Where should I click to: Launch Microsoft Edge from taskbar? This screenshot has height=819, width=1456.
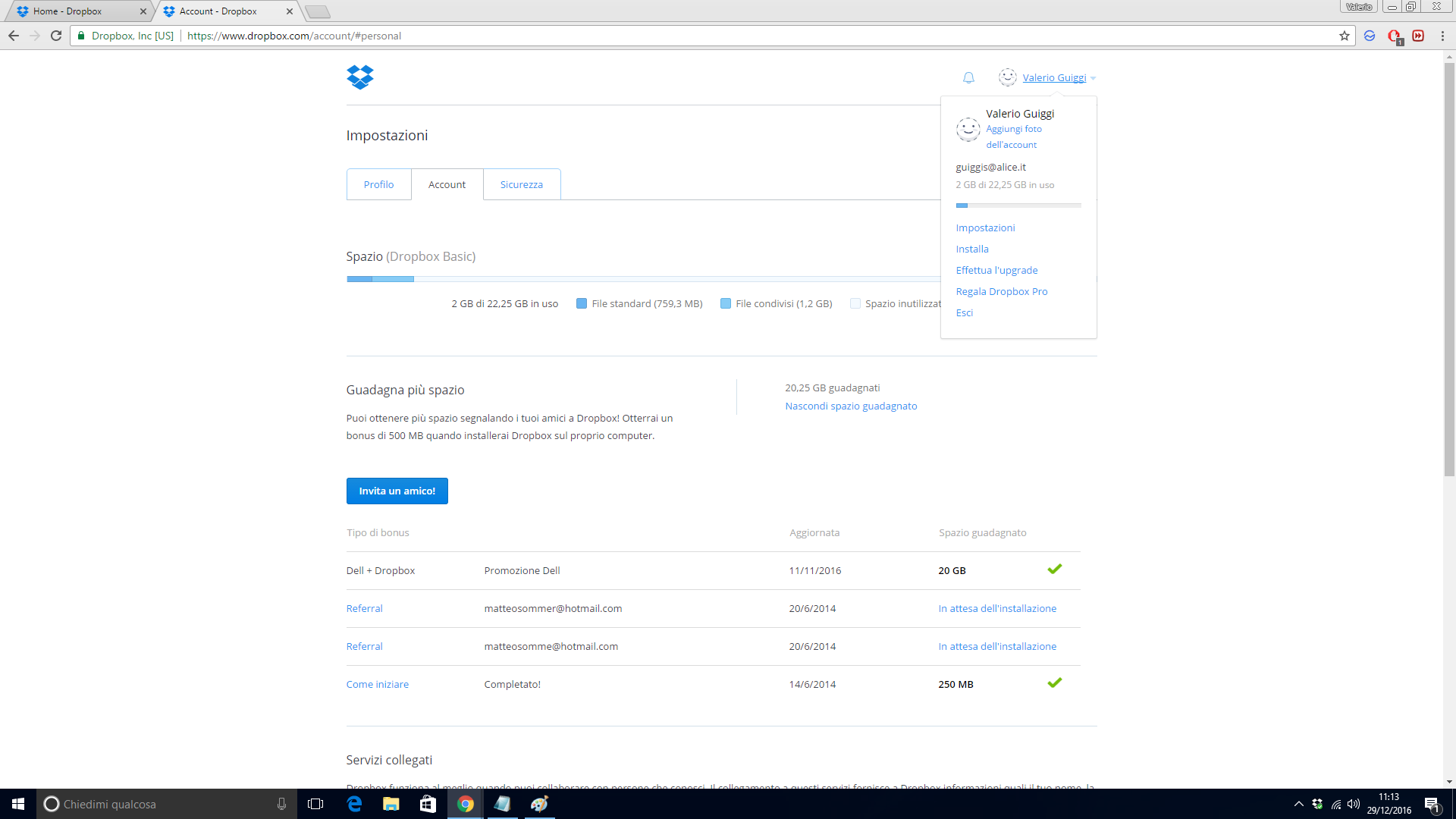point(354,804)
